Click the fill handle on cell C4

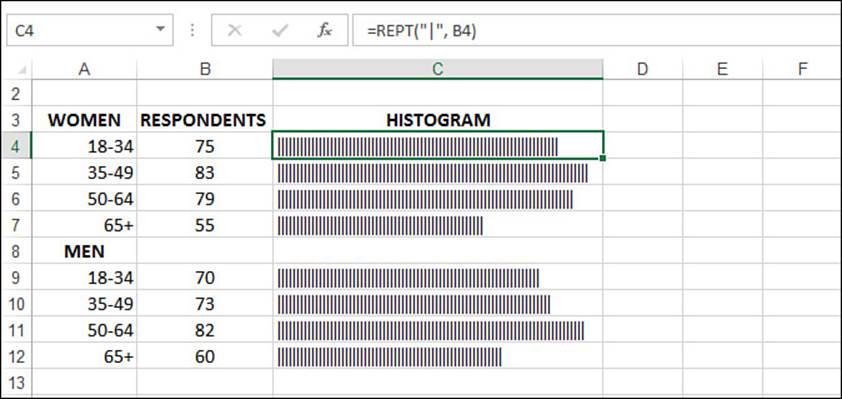click(x=604, y=158)
